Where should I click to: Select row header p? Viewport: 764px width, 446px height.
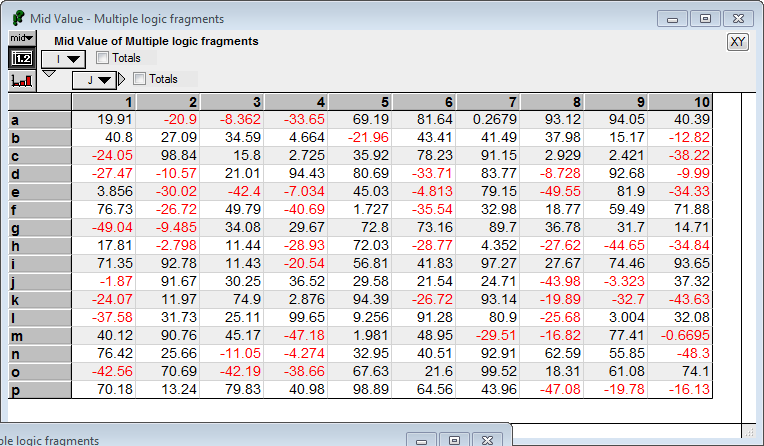tap(40, 390)
